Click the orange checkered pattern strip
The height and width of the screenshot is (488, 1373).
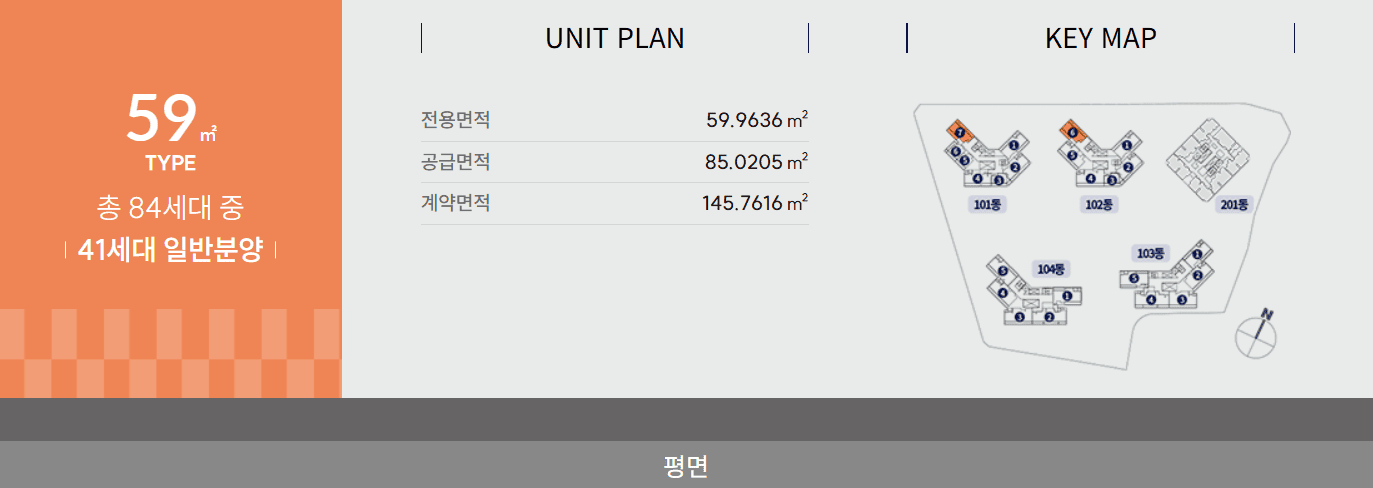(x=170, y=353)
